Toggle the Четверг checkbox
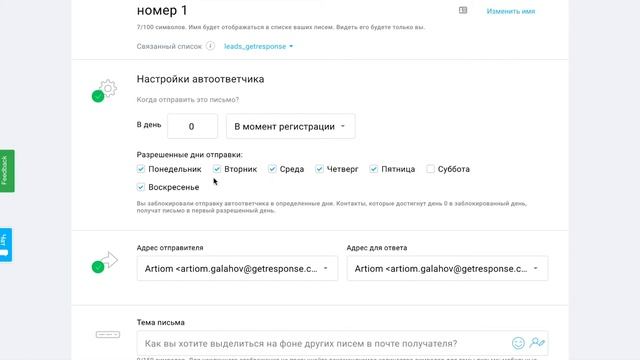 [319, 169]
